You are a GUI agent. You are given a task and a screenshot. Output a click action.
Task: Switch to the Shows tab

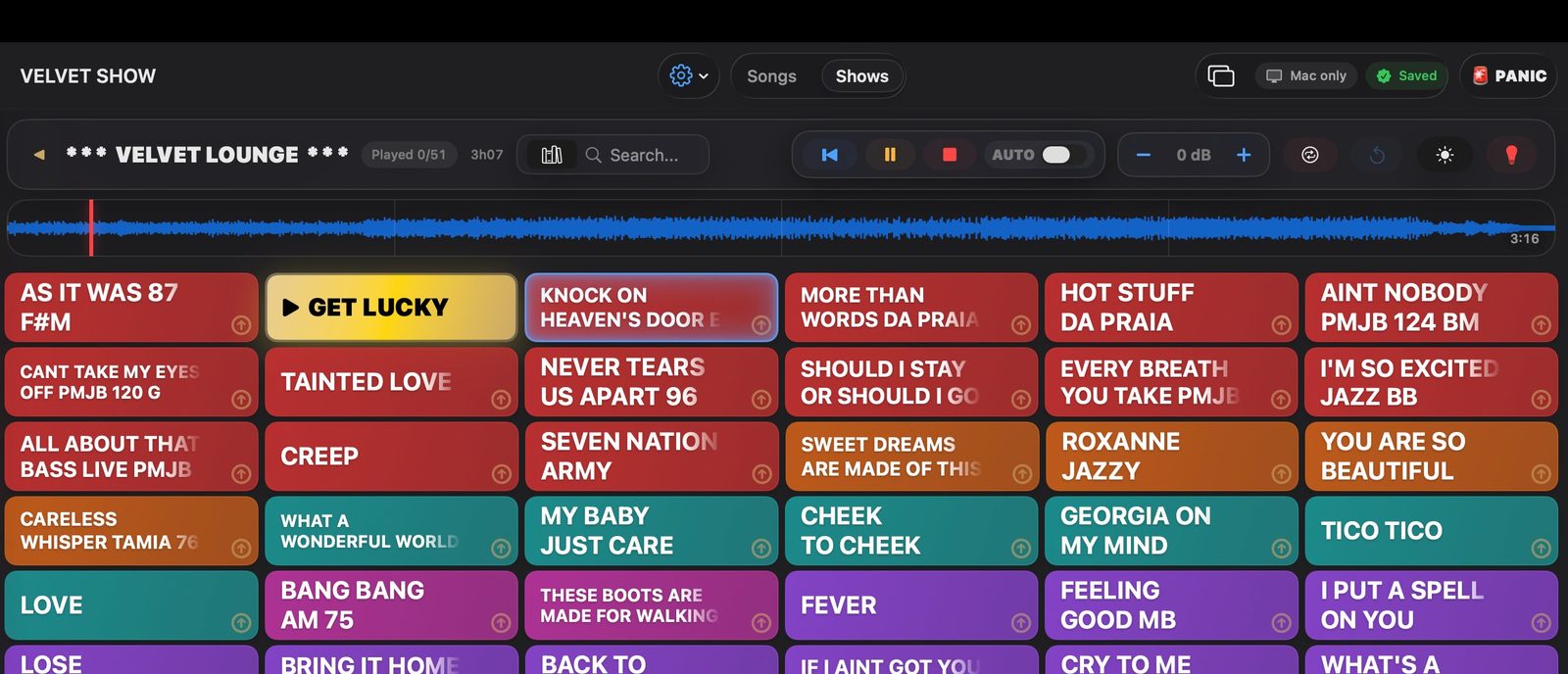pyautogui.click(x=862, y=76)
